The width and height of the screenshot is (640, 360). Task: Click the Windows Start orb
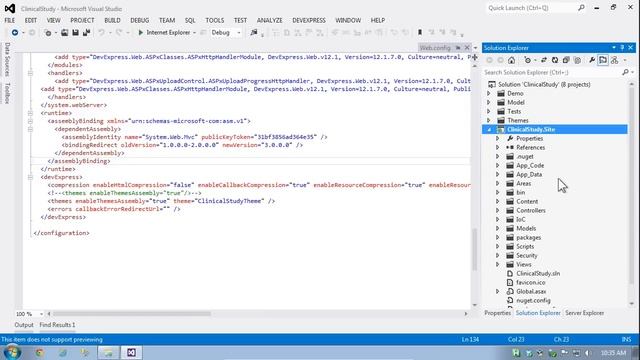[12, 353]
